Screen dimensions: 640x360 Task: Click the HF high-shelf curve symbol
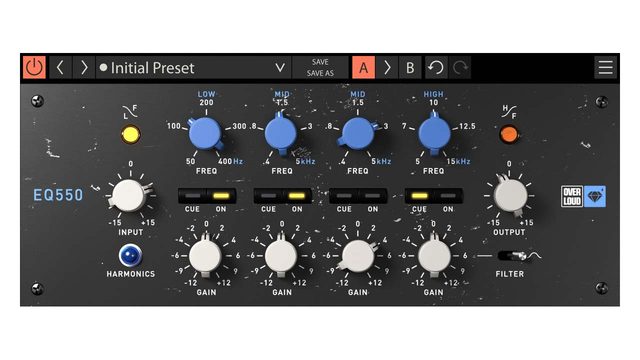click(x=509, y=111)
